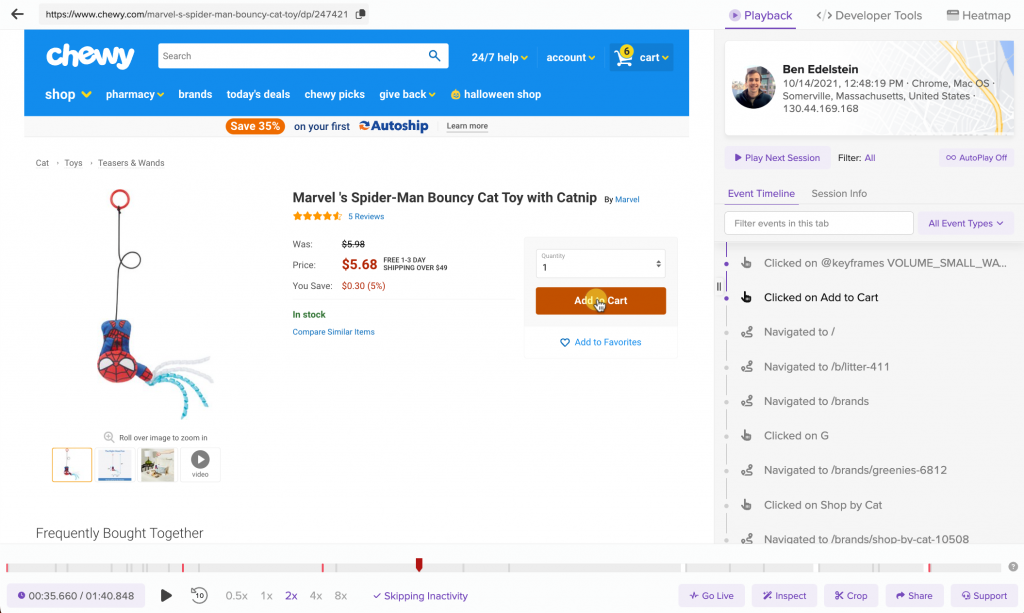The width and height of the screenshot is (1024, 613).
Task: Open the All Event Types dropdown
Action: coord(965,223)
